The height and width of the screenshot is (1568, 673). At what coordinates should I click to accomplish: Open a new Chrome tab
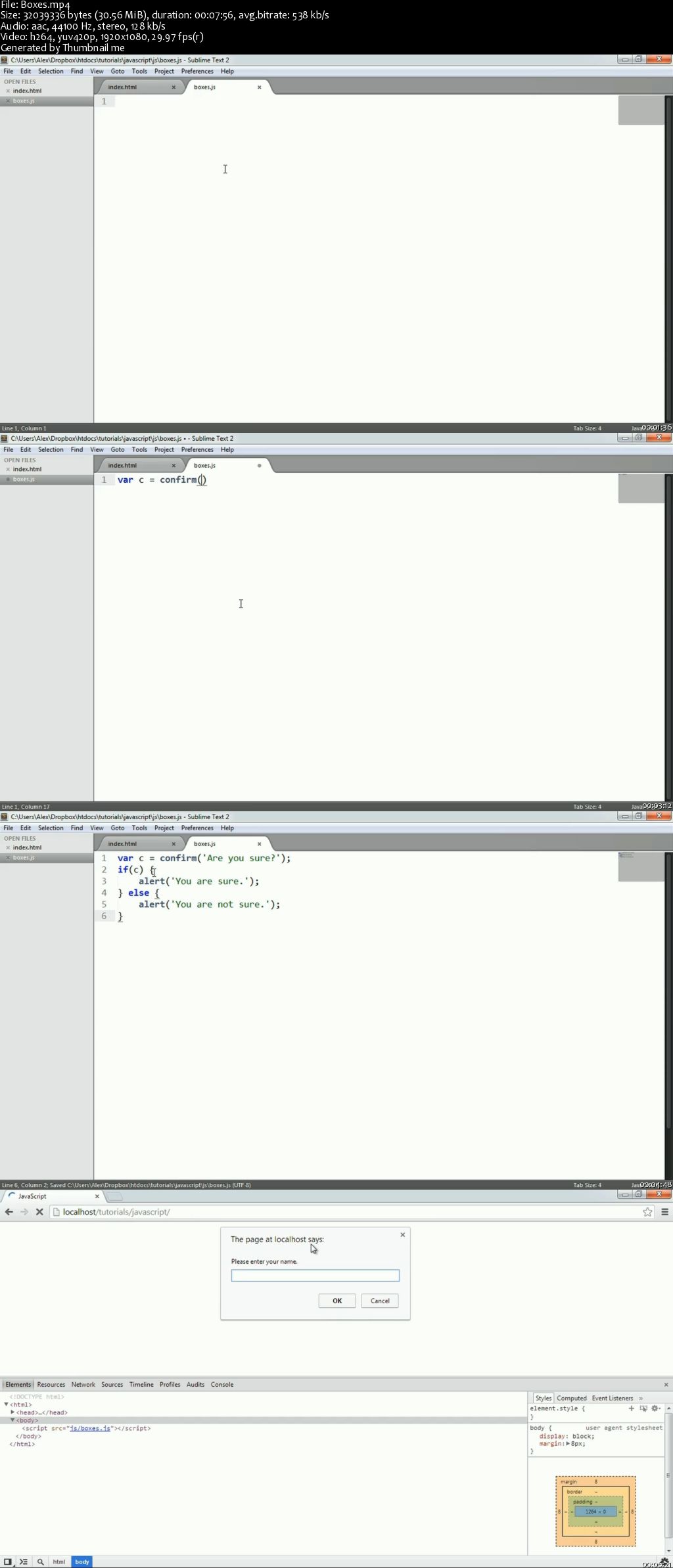pyautogui.click(x=116, y=1197)
